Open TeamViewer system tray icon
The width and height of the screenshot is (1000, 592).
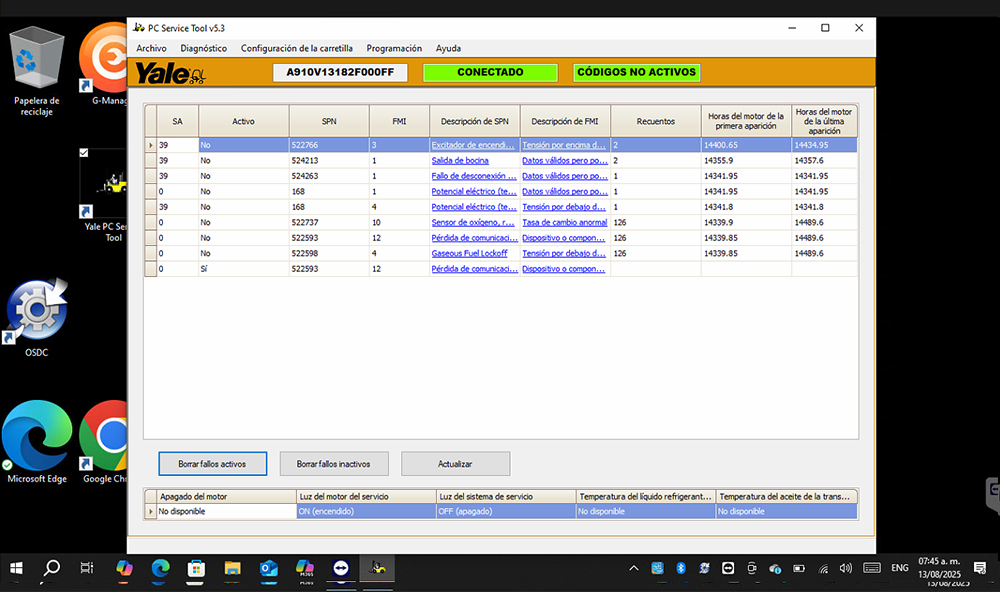[x=728, y=568]
